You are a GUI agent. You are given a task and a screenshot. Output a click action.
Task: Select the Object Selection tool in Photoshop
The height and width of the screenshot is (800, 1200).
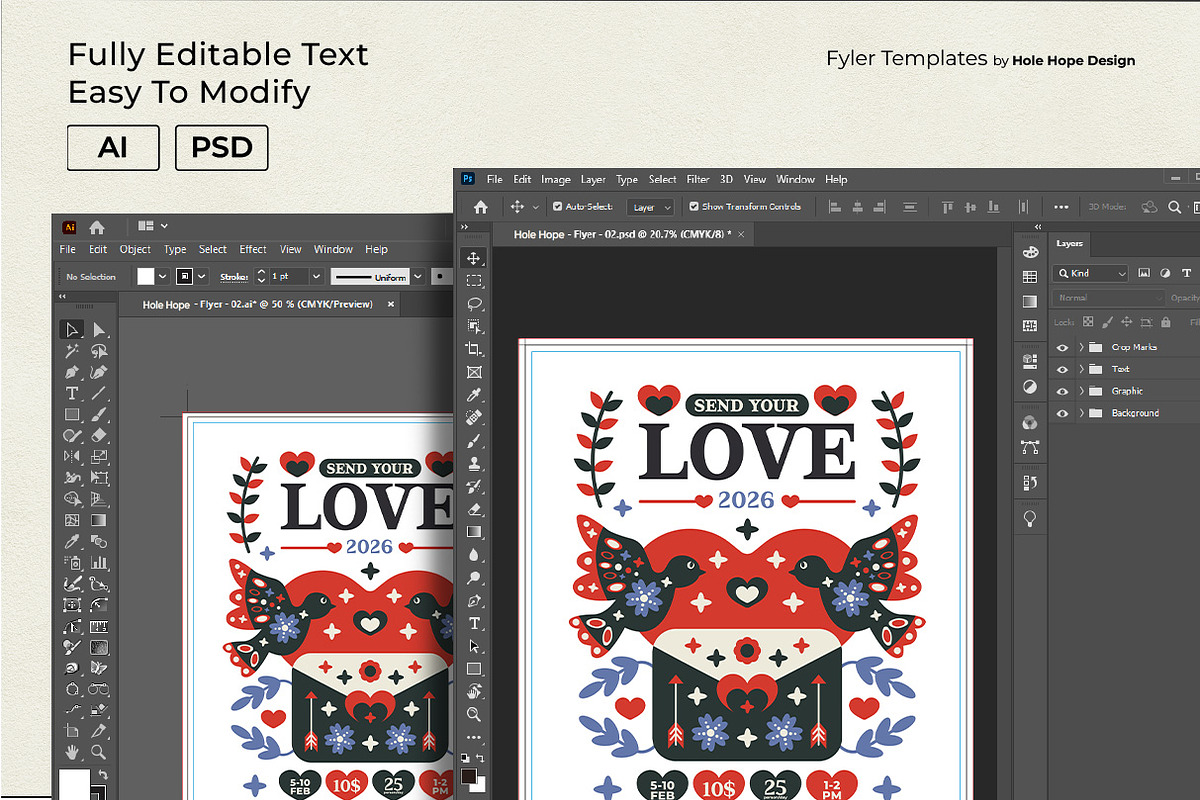(474, 326)
